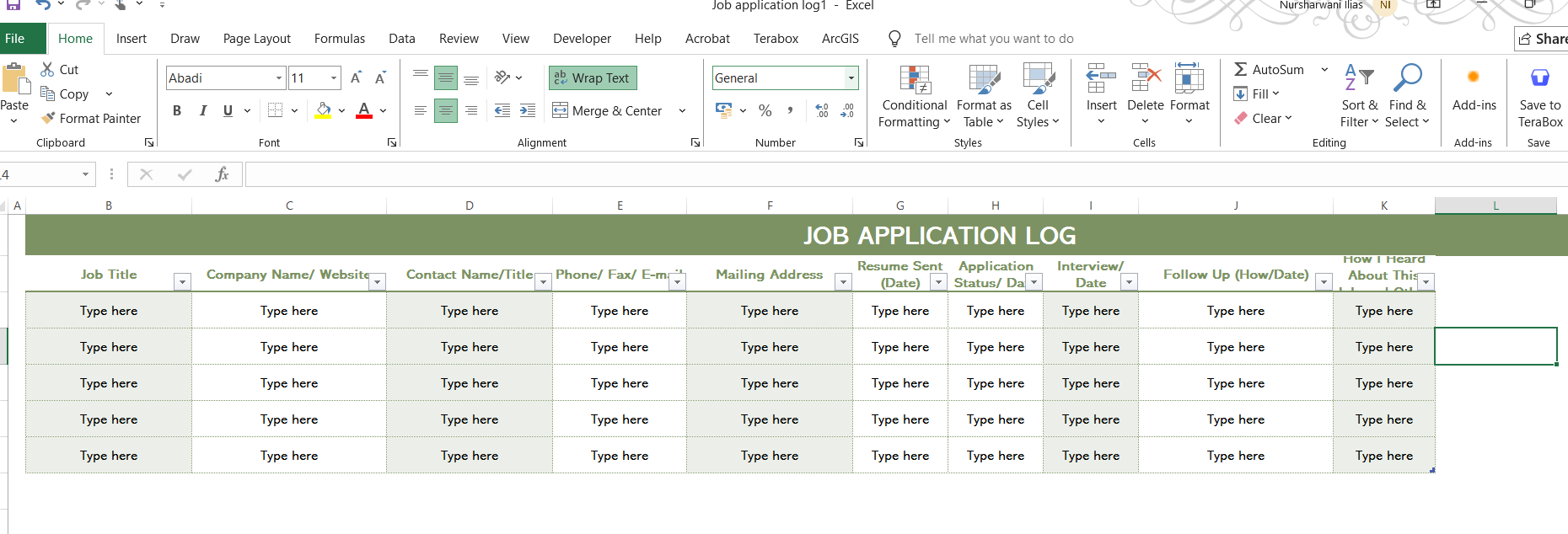Apply Percent Style
Image resolution: width=1568 pixels, height=534 pixels.
pyautogui.click(x=765, y=110)
